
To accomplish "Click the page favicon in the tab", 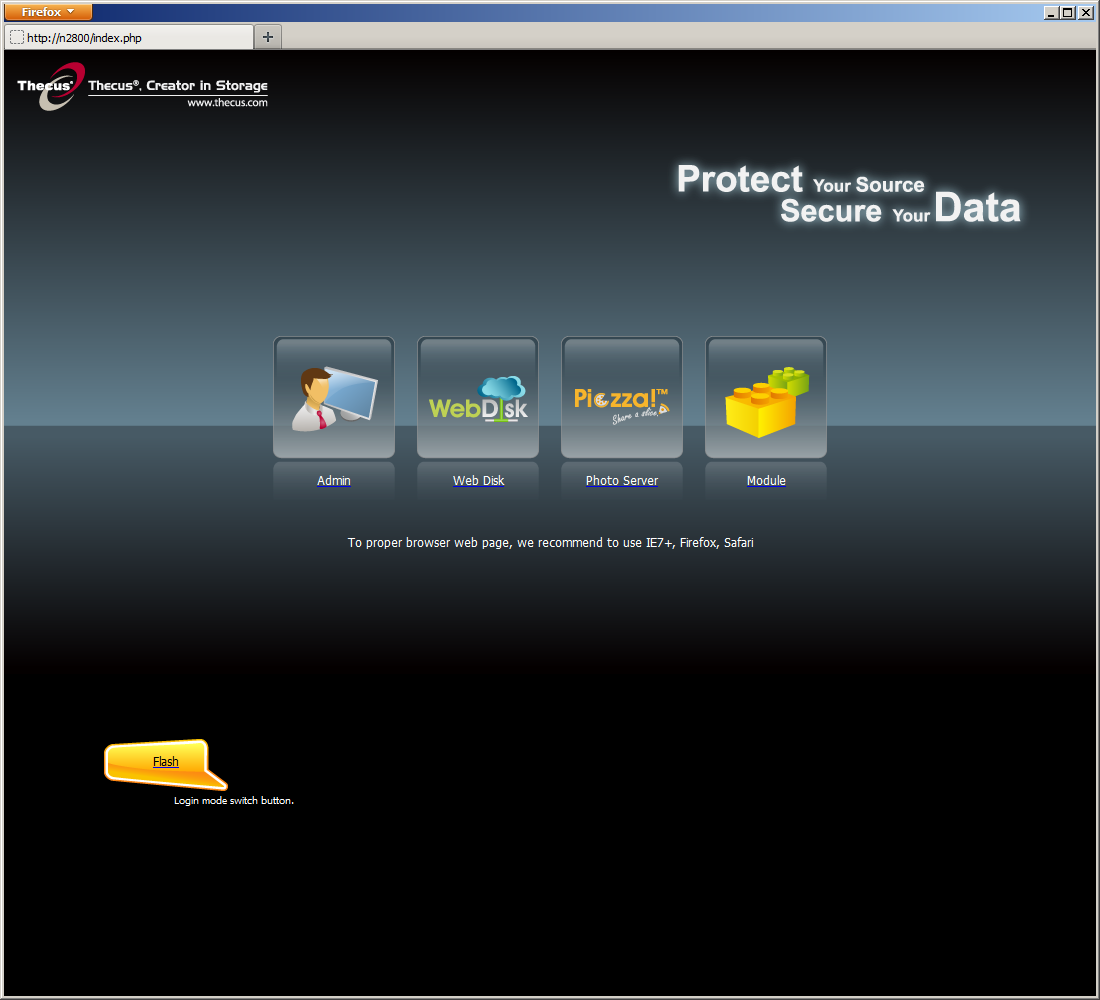I will (17, 37).
